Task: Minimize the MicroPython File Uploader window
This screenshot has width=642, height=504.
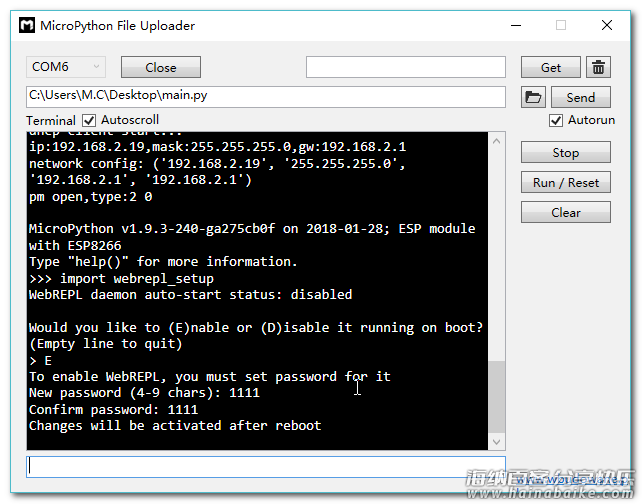Action: [516, 25]
